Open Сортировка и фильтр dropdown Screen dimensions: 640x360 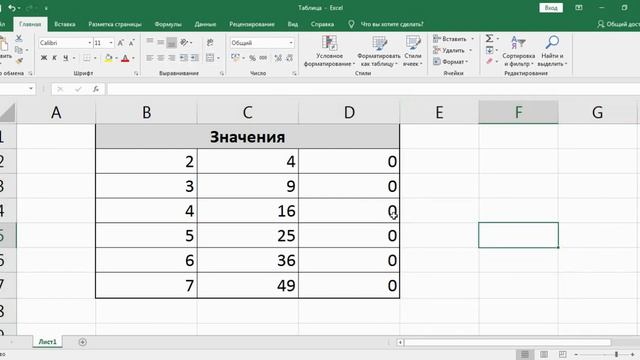click(x=518, y=51)
